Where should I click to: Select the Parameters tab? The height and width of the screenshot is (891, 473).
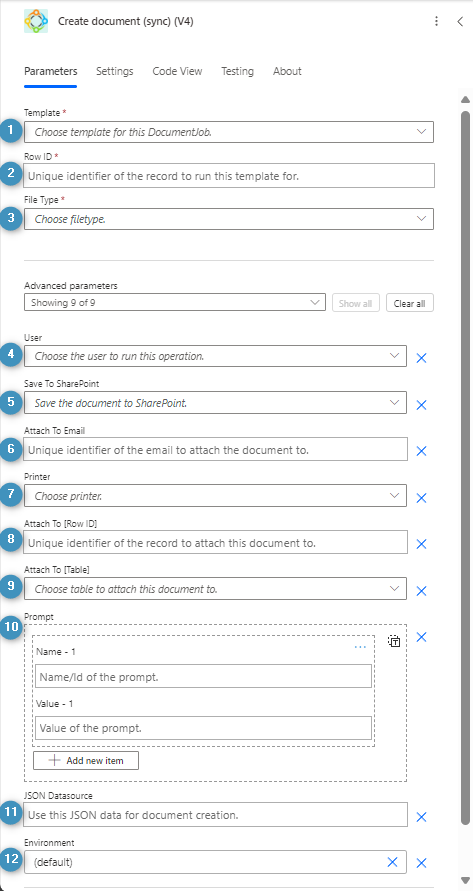click(51, 71)
